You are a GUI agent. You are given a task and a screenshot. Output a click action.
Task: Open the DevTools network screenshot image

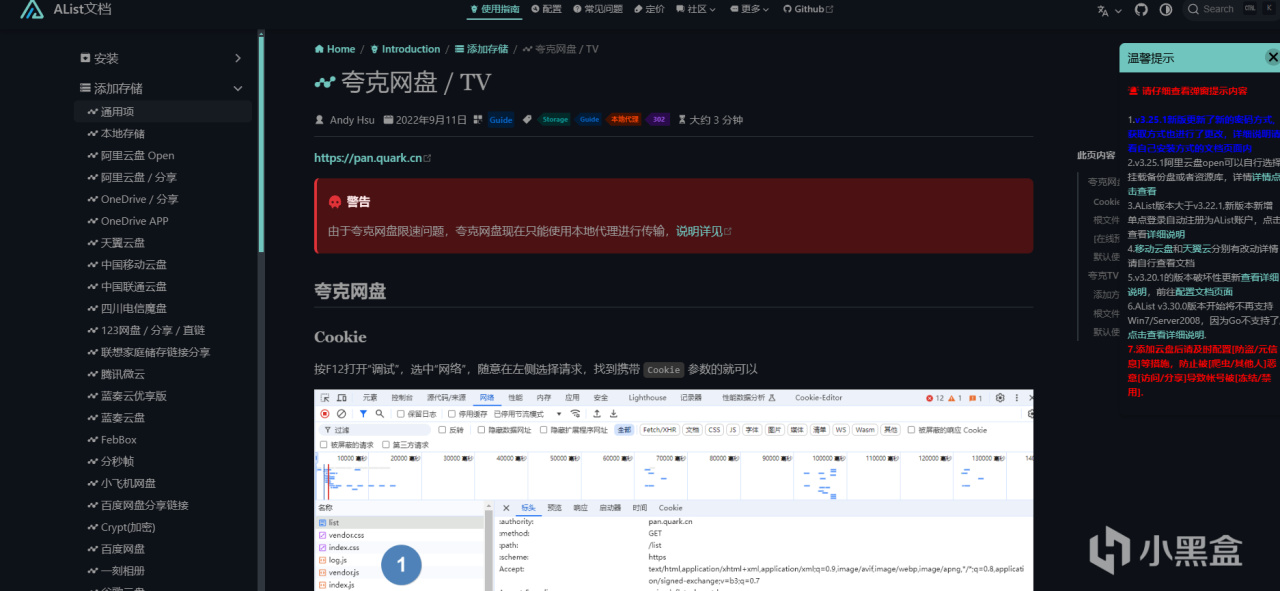(x=673, y=490)
